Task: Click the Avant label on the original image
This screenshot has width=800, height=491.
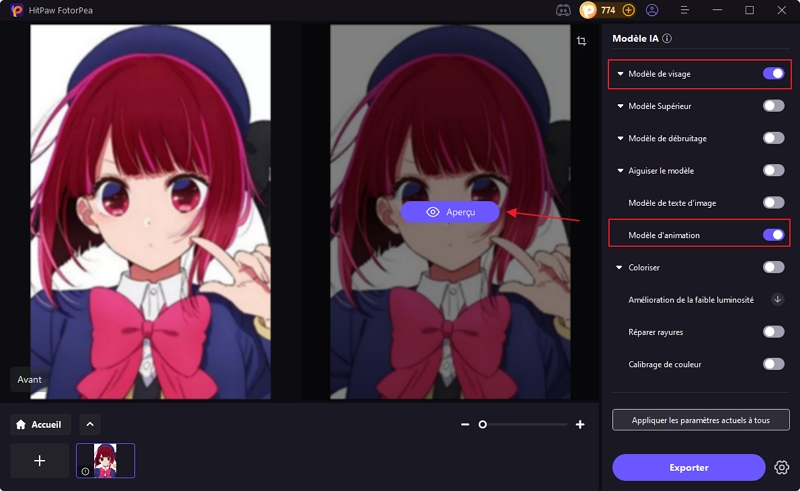Action: click(30, 379)
